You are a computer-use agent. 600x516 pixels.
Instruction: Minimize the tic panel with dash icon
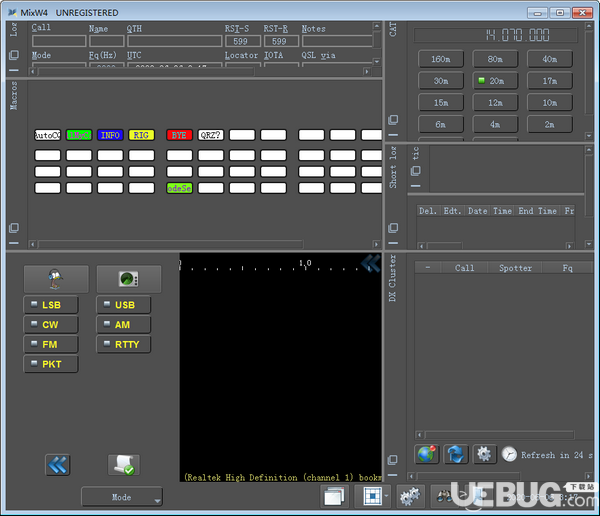coord(416,186)
